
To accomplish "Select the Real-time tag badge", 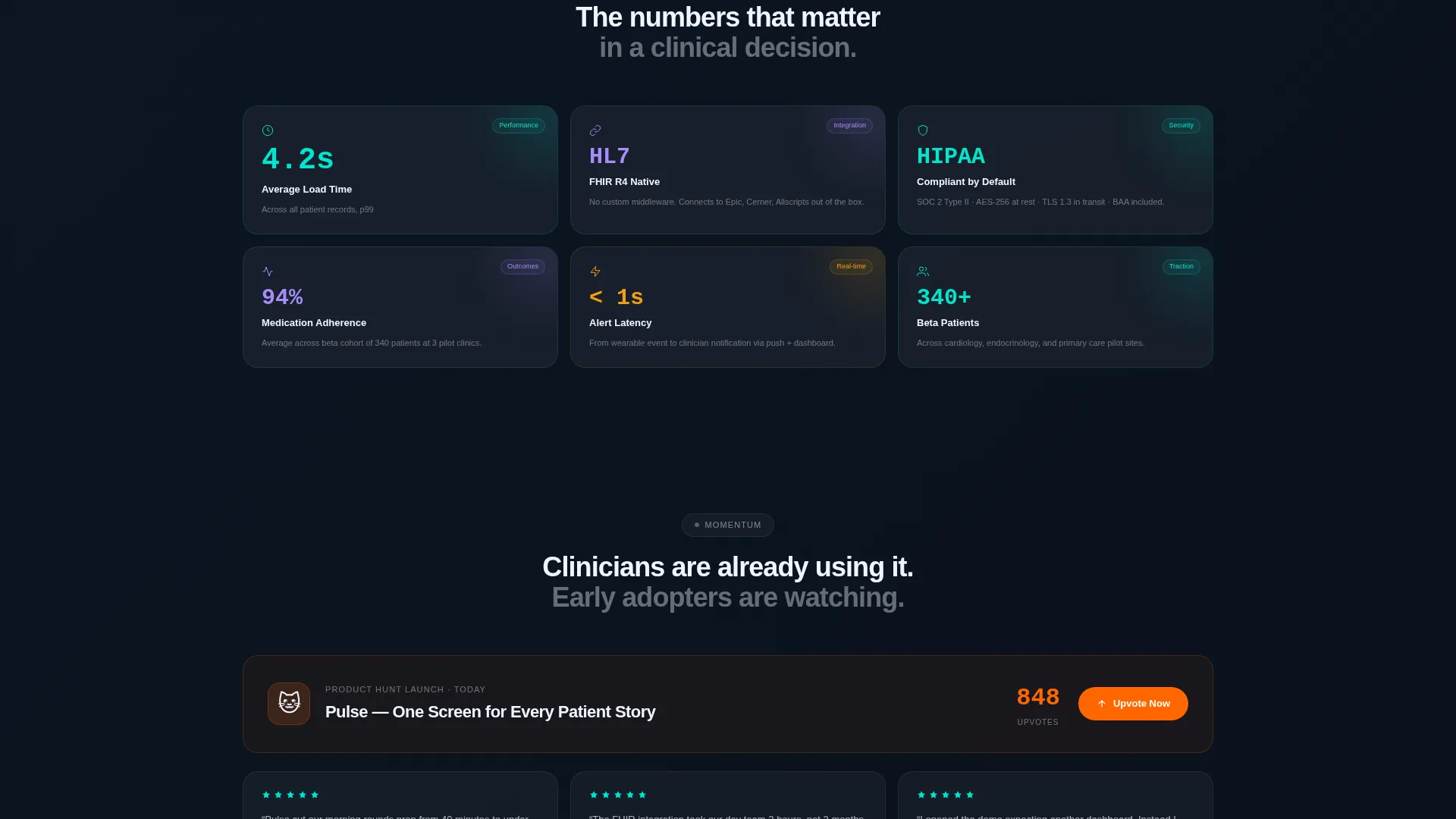I will [x=851, y=267].
